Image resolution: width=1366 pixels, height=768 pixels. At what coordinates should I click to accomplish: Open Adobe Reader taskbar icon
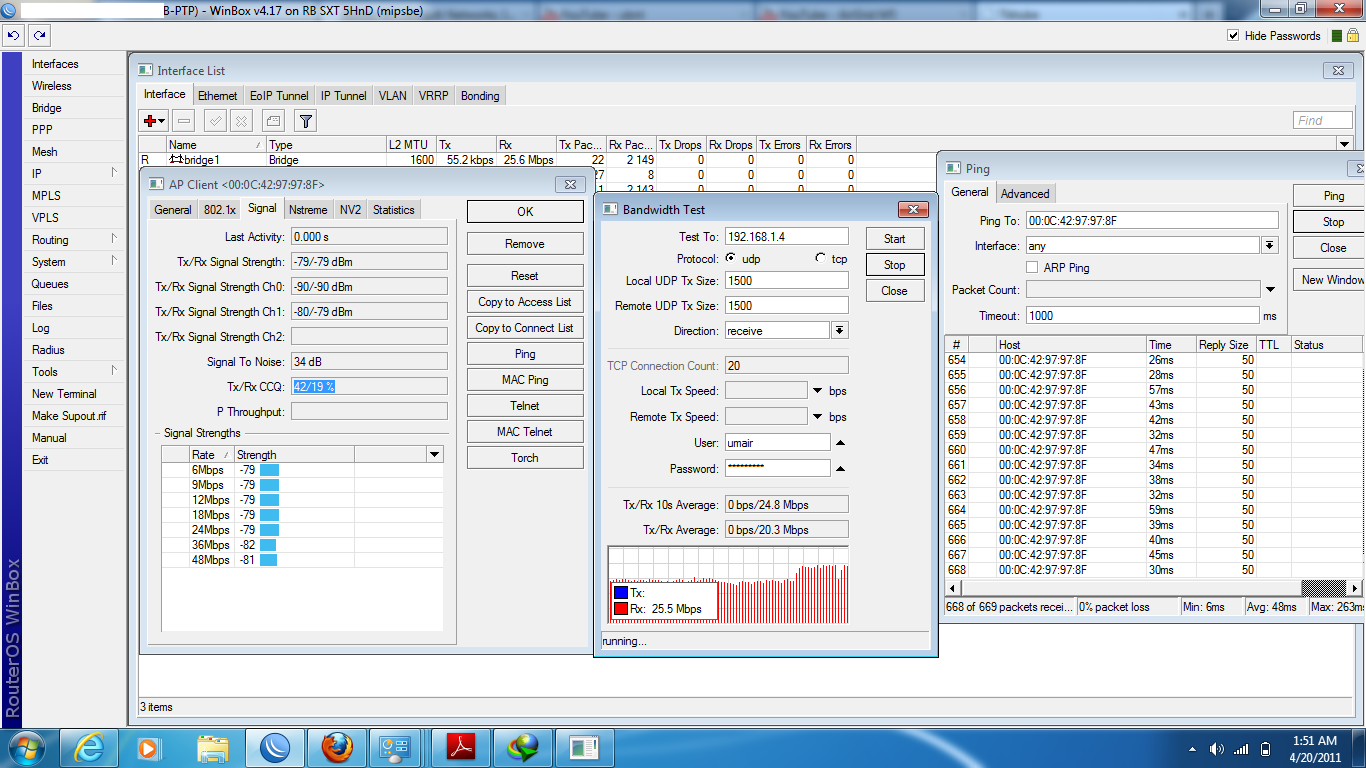coord(459,747)
